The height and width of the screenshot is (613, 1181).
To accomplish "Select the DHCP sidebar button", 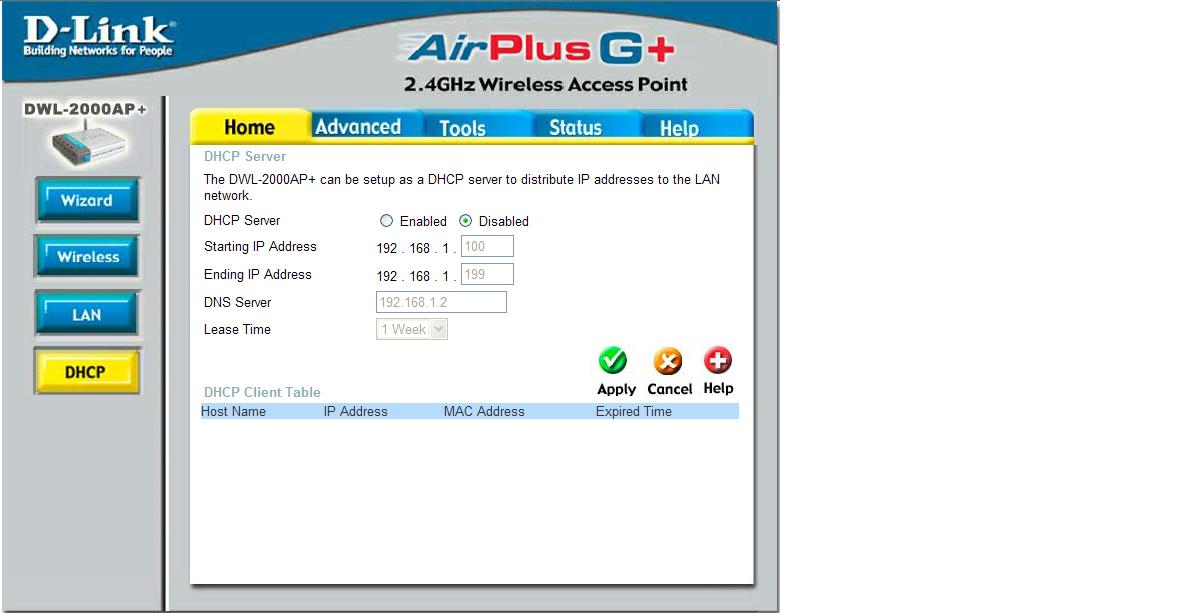I will 87,371.
